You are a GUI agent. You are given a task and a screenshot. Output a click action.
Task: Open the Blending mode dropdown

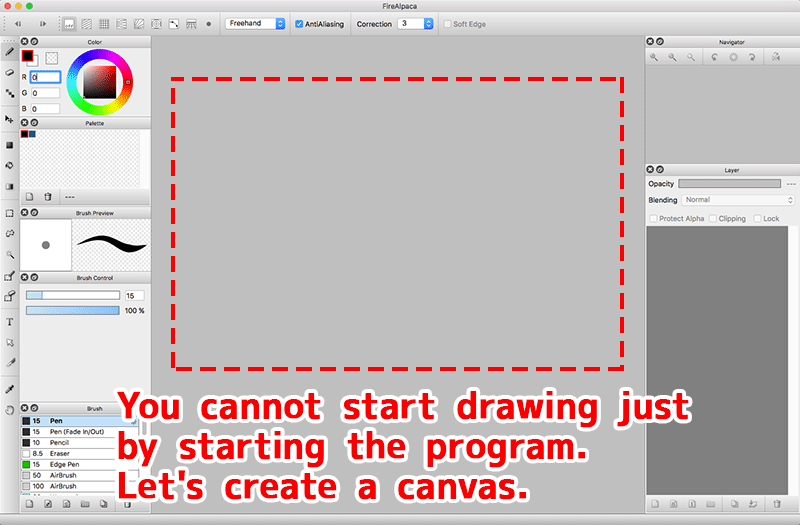point(739,200)
